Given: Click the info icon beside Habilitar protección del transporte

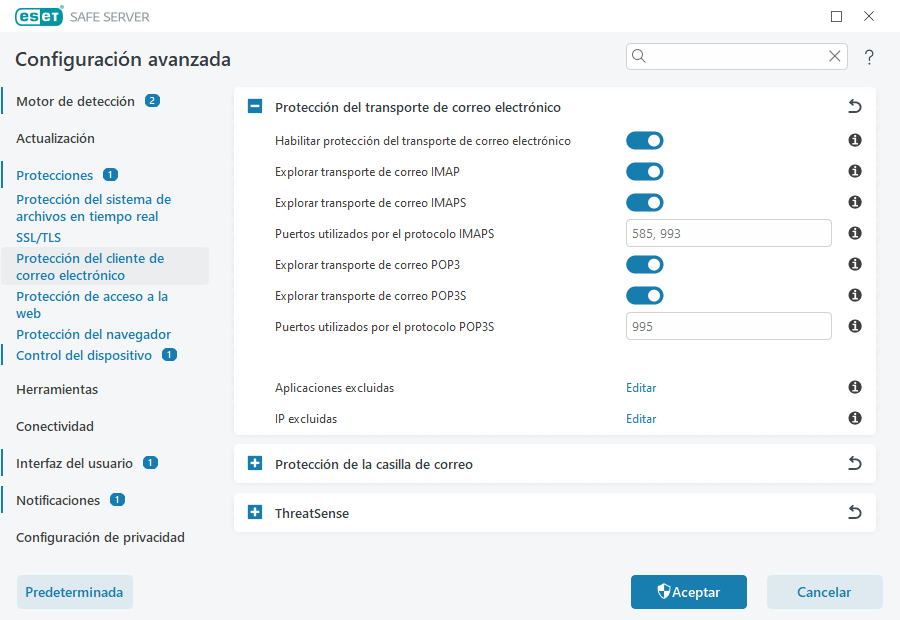Looking at the screenshot, I should 854,141.
